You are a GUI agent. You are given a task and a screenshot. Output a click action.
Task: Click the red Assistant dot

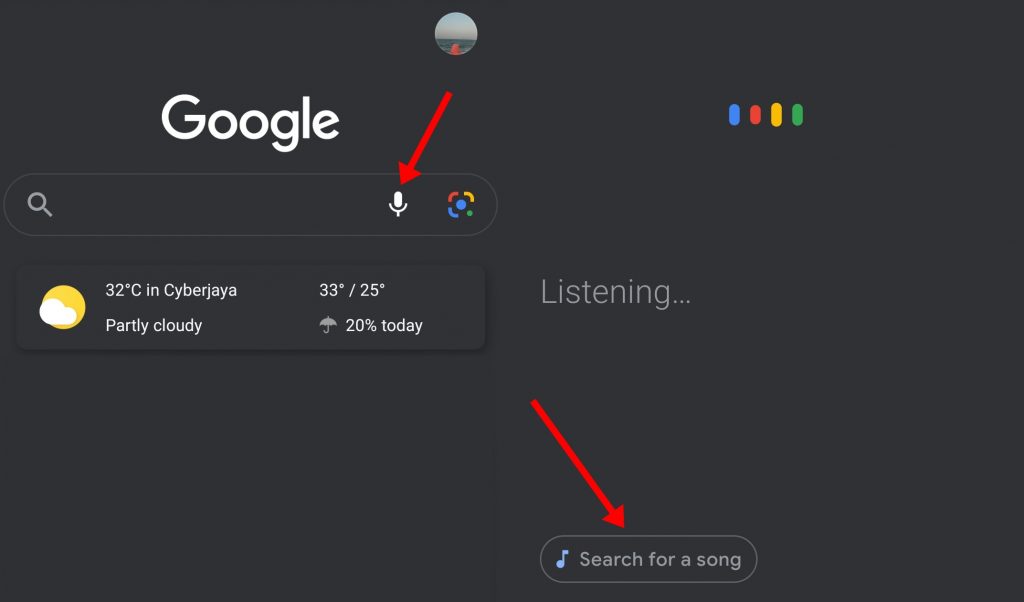[755, 115]
